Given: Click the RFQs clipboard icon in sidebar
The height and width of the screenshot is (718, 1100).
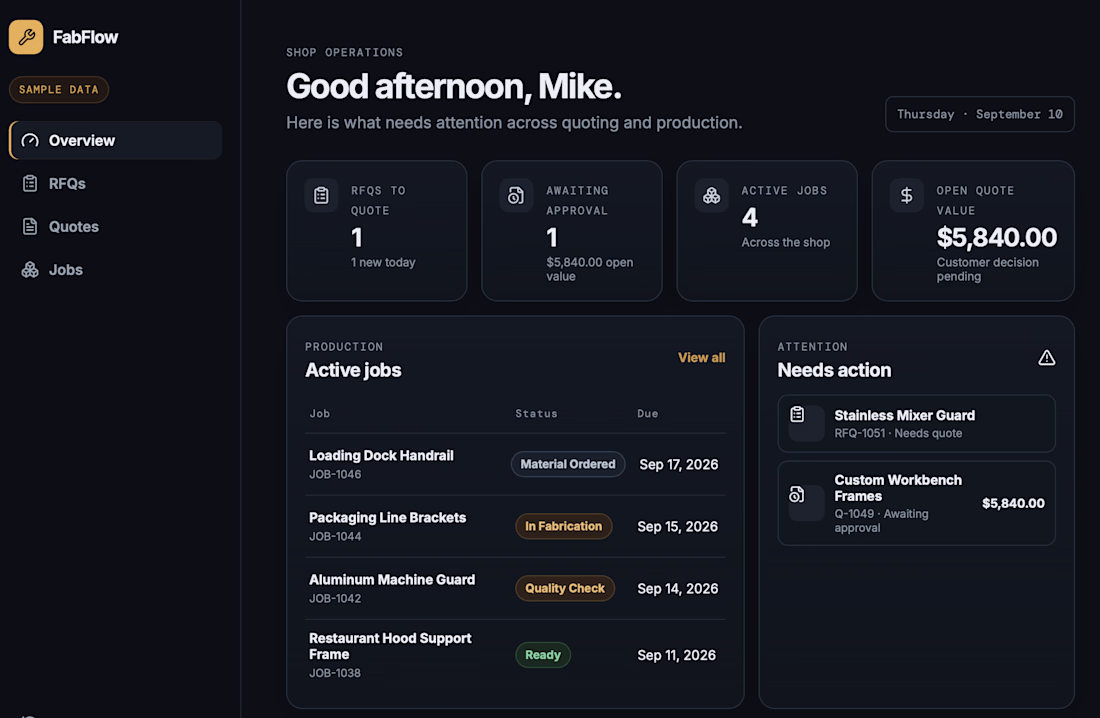Looking at the screenshot, I should coord(29,183).
